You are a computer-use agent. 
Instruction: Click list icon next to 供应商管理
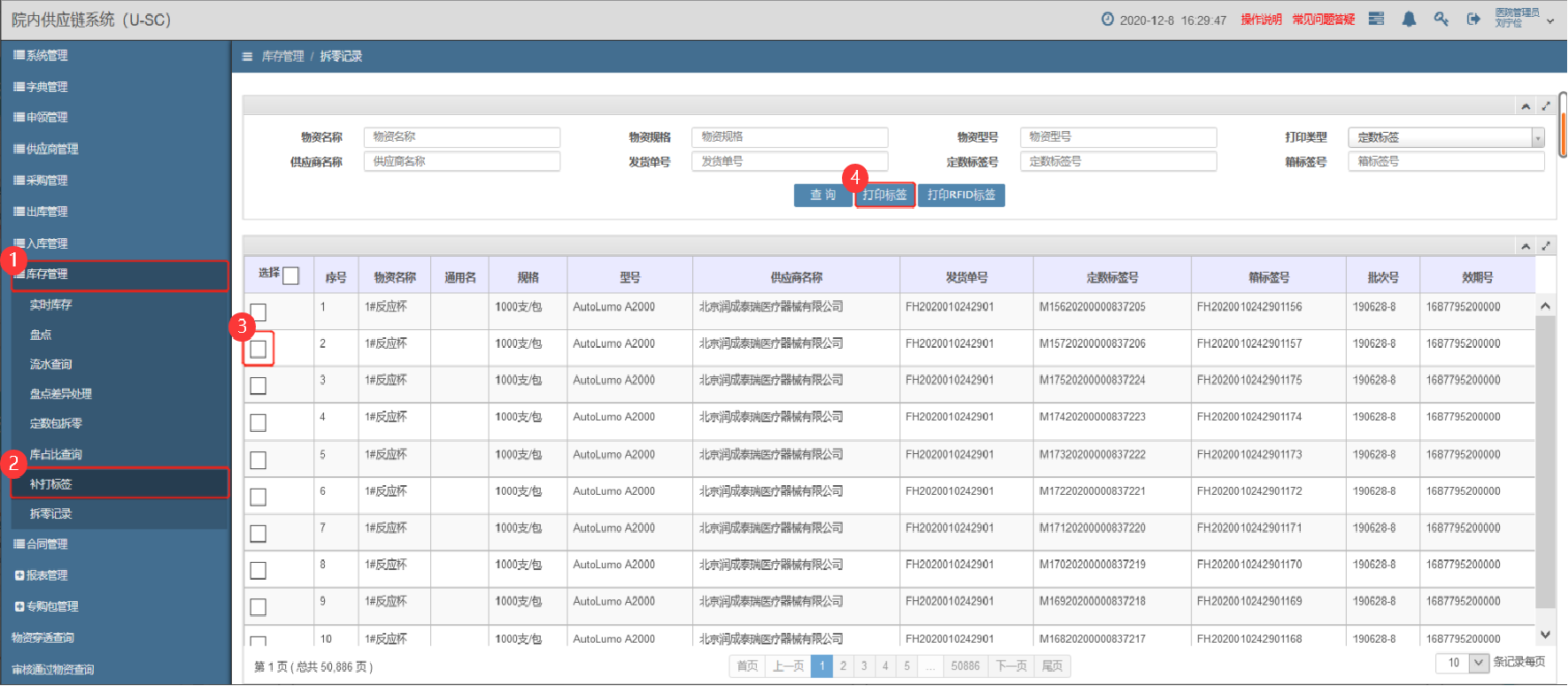point(19,149)
